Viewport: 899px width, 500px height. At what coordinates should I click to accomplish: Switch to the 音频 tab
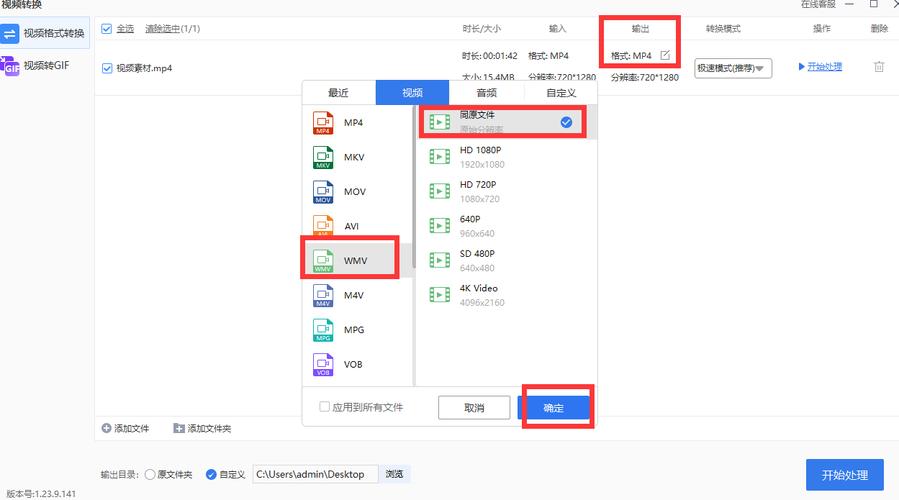[486, 93]
